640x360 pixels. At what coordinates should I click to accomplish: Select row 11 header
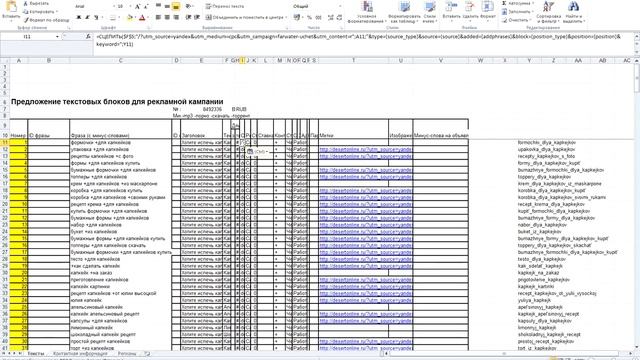[5, 143]
